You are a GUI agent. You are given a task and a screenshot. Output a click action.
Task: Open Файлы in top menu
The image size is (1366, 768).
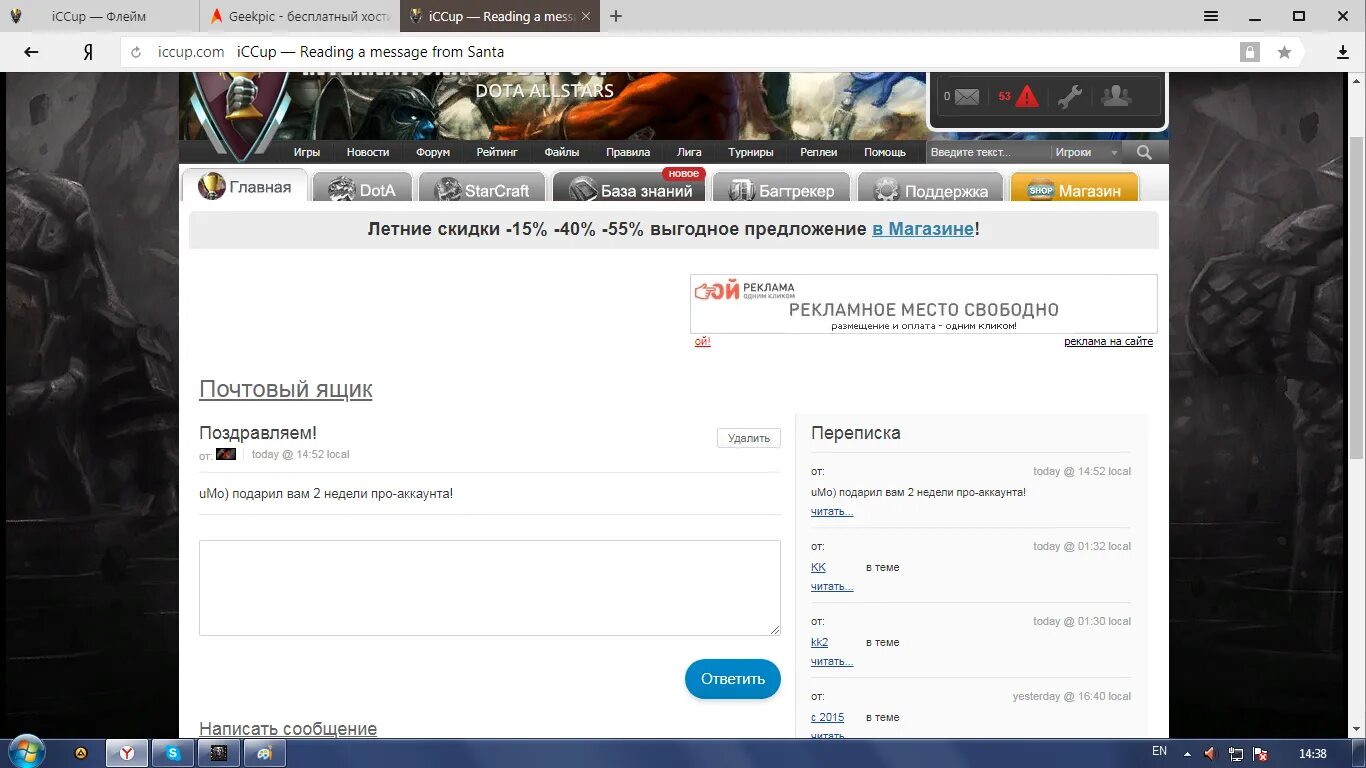(562, 152)
